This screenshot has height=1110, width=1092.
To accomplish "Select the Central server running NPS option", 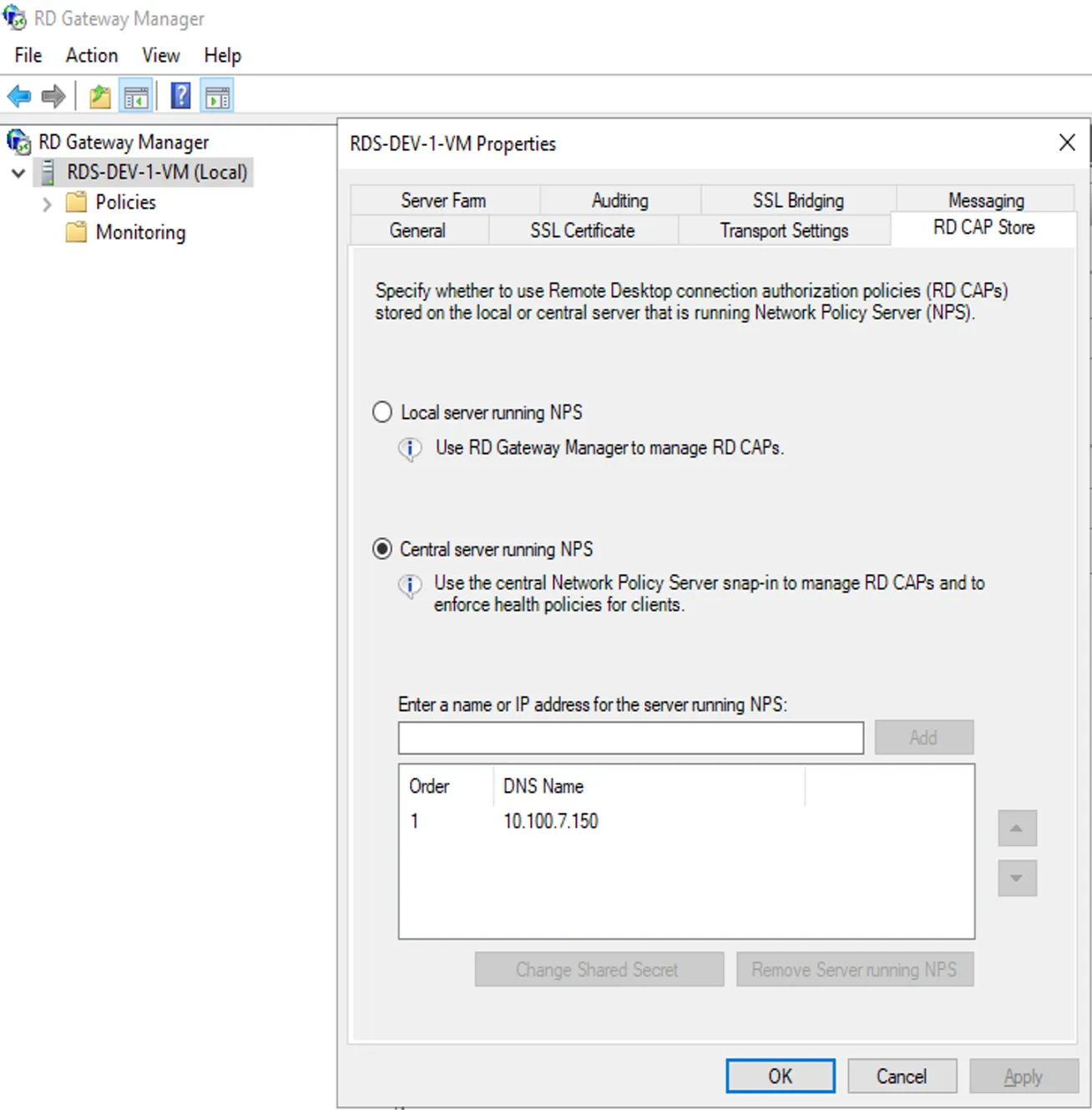I will click(x=382, y=548).
